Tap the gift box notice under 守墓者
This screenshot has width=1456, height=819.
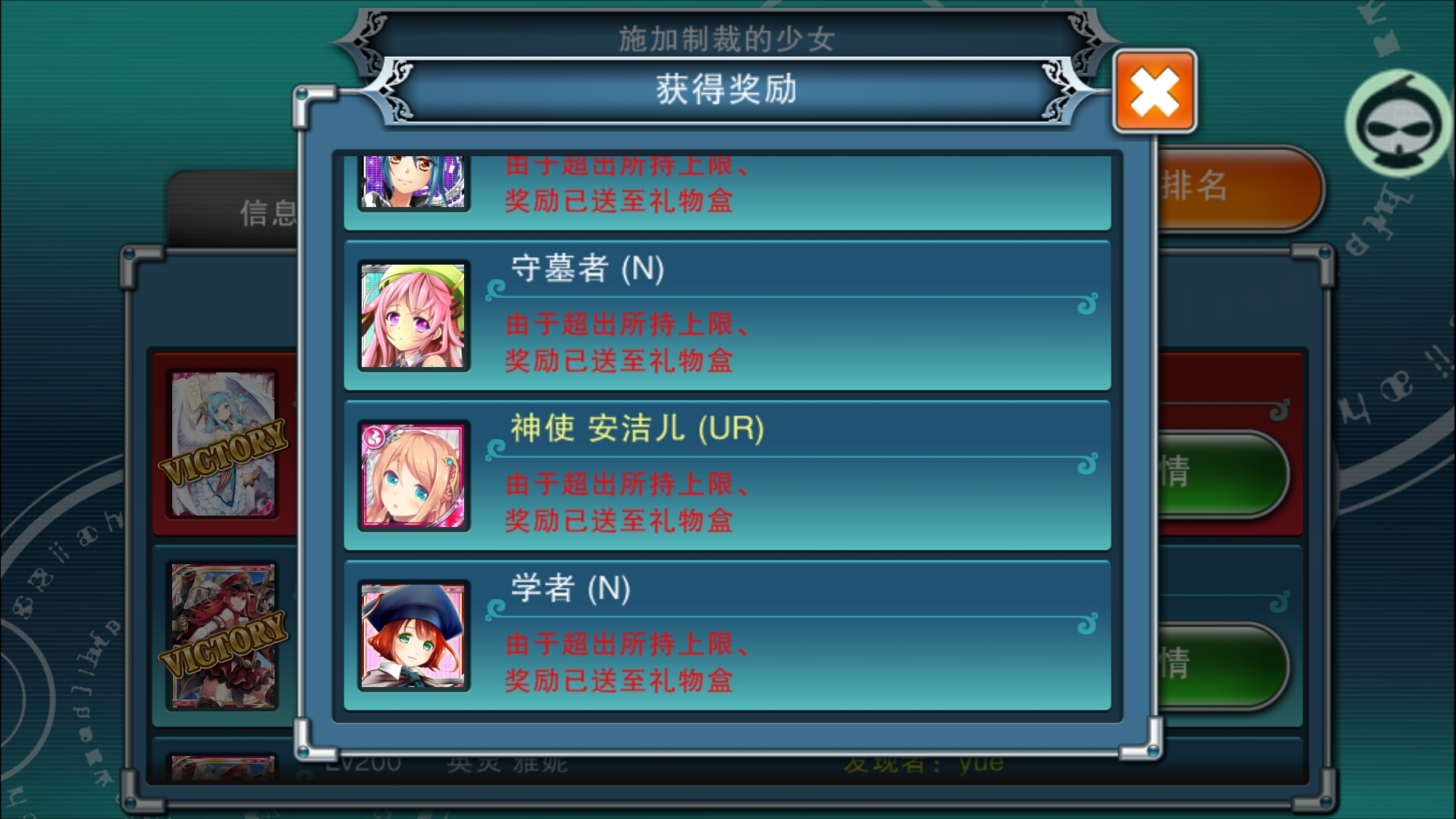(628, 342)
